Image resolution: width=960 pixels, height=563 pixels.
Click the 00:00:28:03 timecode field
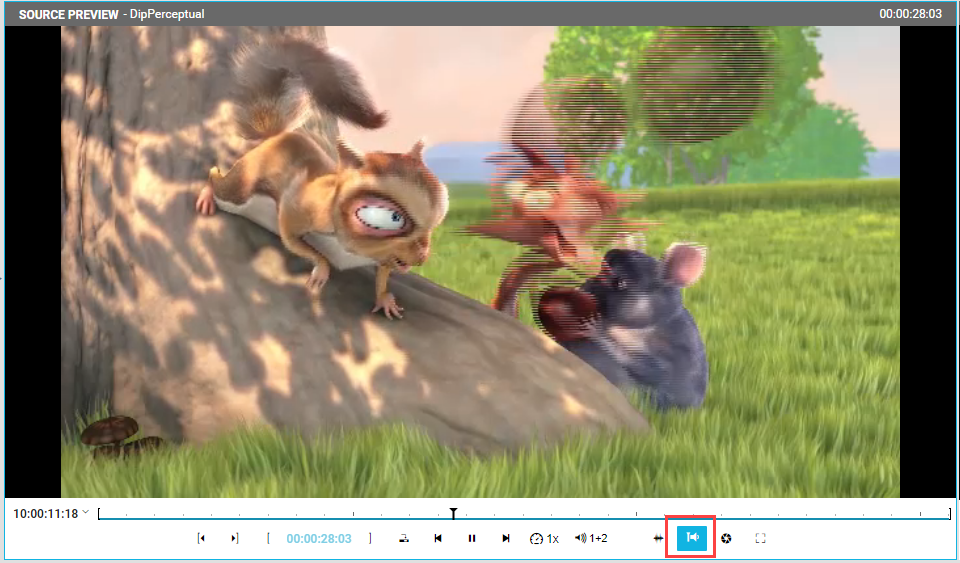319,538
